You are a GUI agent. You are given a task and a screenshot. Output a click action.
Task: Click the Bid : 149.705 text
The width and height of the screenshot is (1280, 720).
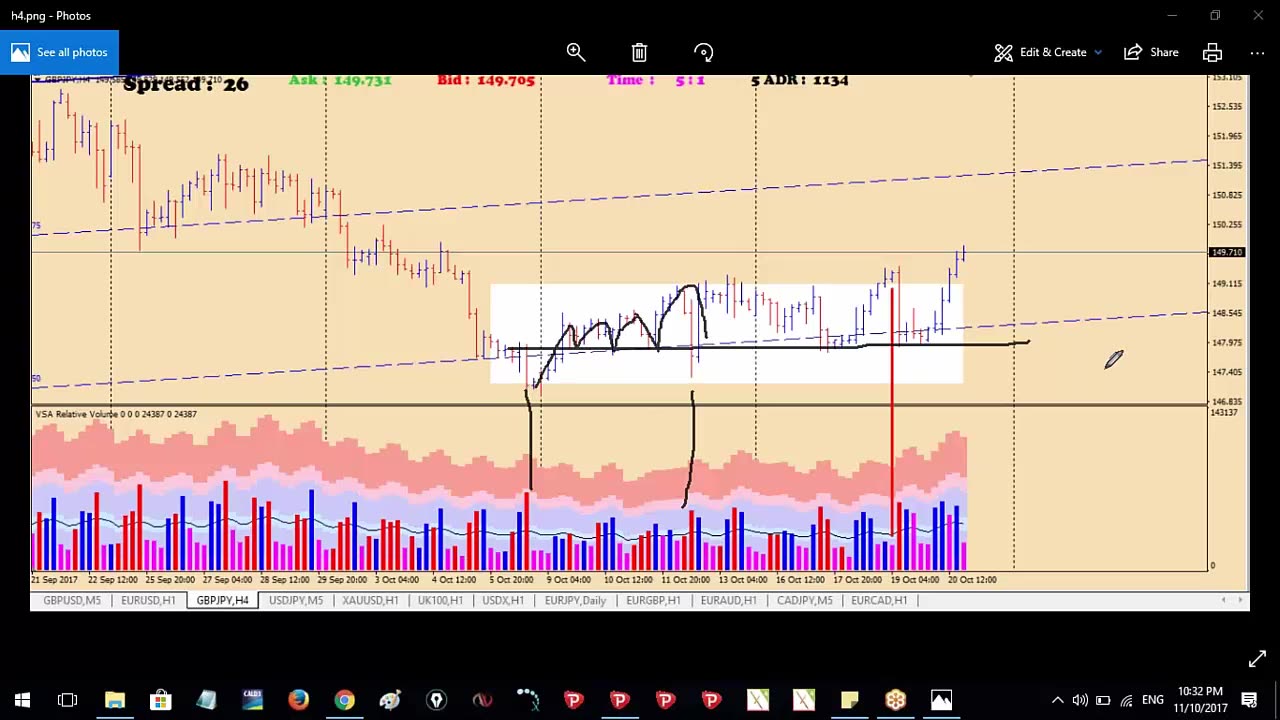(486, 80)
